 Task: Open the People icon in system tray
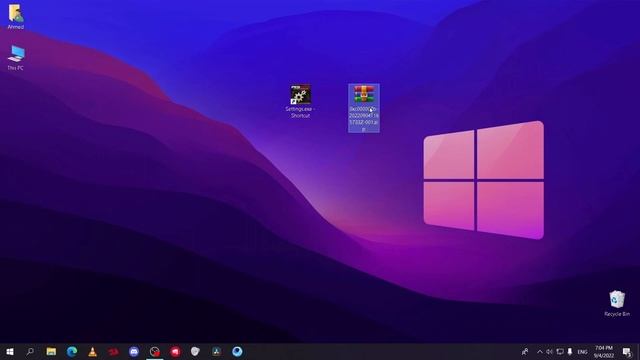(x=525, y=351)
